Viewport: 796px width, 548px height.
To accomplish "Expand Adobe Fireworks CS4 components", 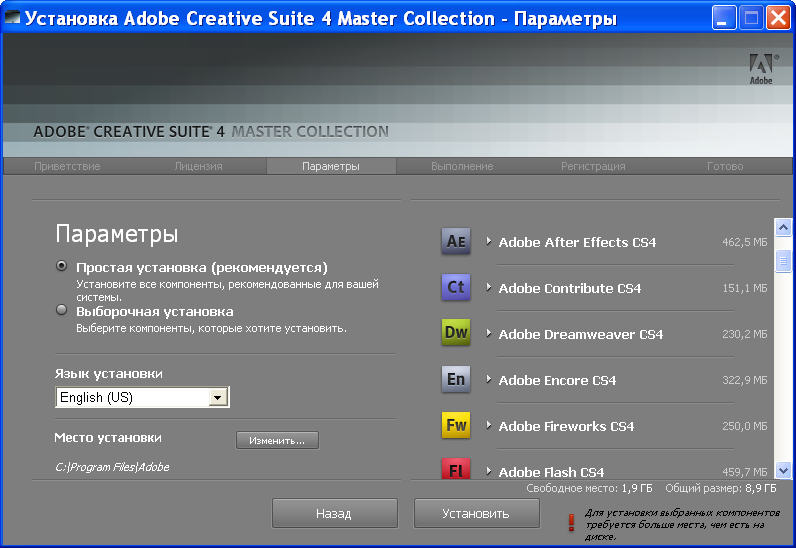I will (488, 425).
